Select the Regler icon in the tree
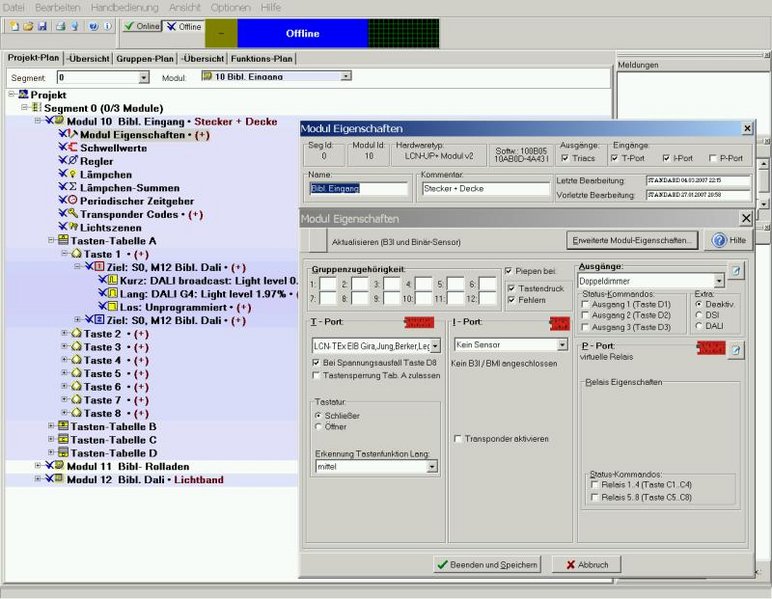Viewport: 772px width, 599px height. click(x=73, y=160)
